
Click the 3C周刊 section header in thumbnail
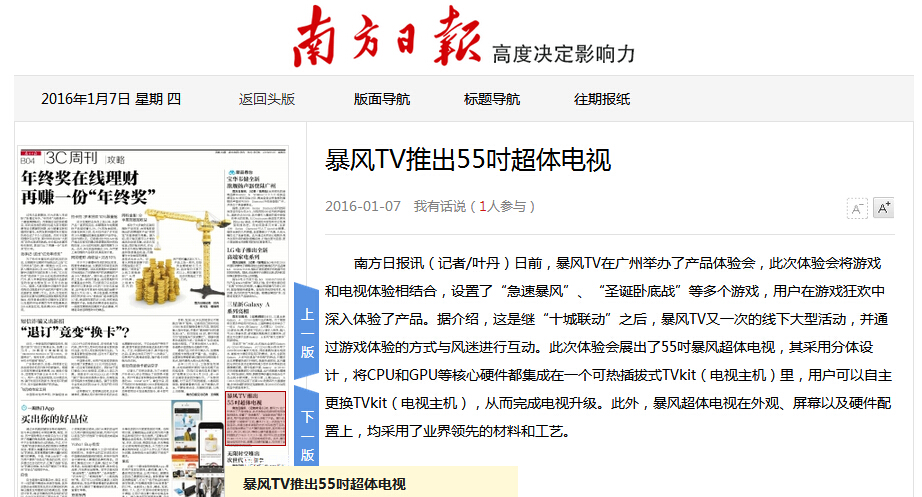(71, 158)
